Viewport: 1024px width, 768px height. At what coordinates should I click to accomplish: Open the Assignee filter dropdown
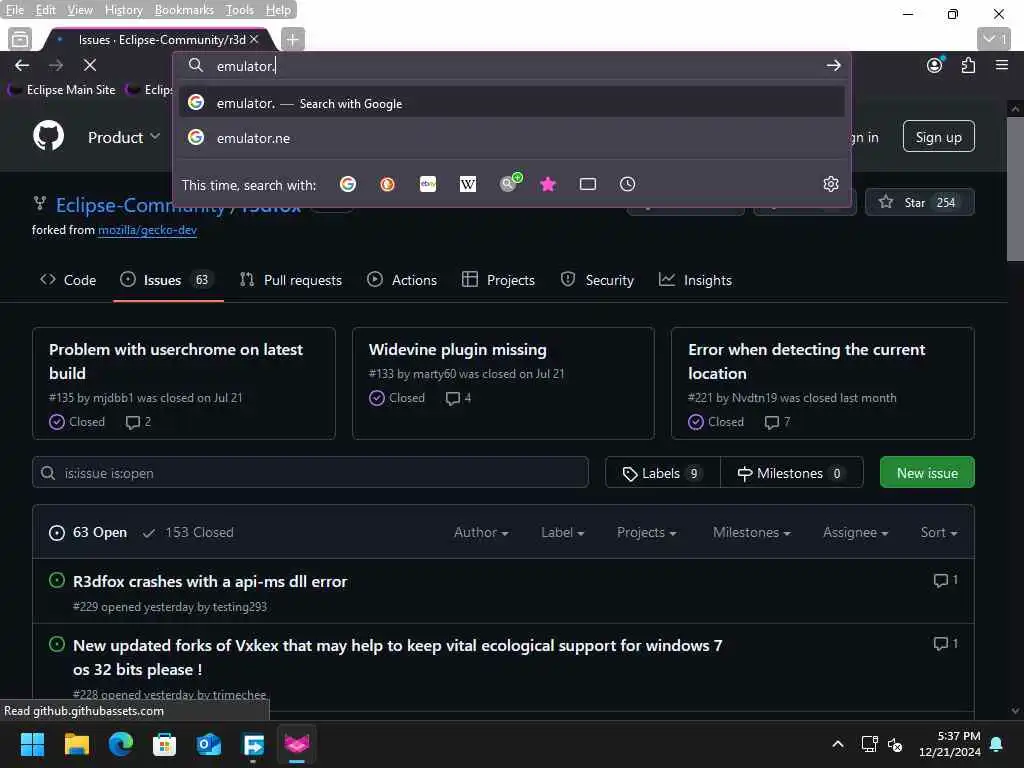(855, 532)
